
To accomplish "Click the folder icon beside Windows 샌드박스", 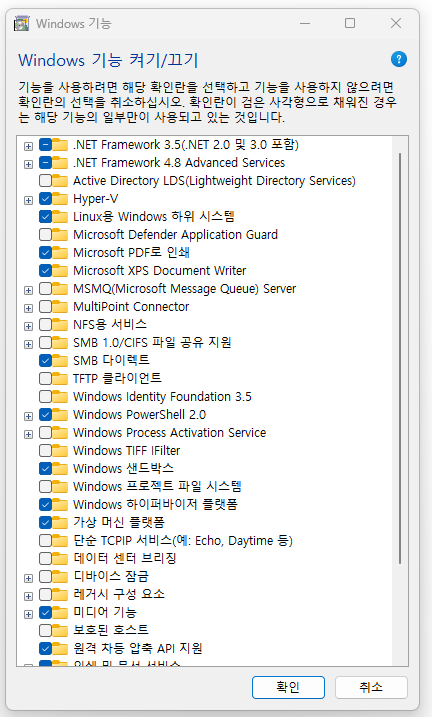I will (60, 469).
